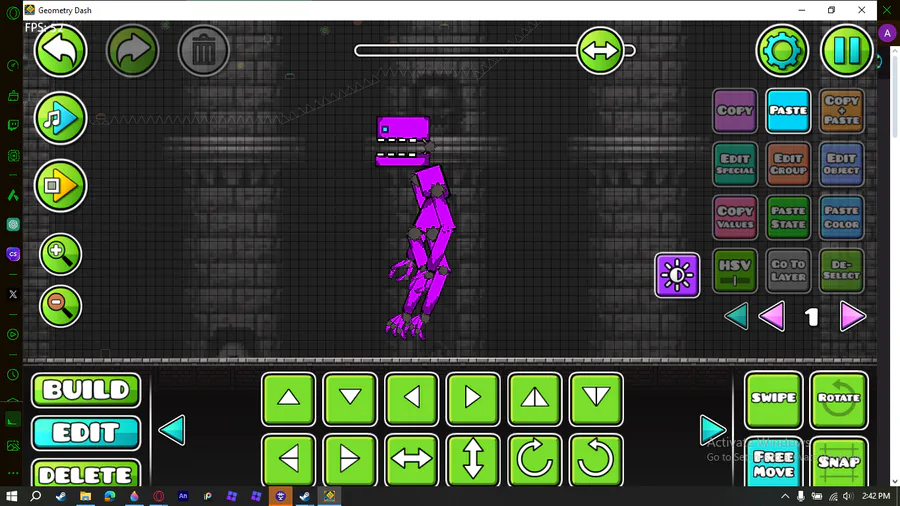Go to previous edit button page
The height and width of the screenshot is (506, 900).
click(x=172, y=430)
